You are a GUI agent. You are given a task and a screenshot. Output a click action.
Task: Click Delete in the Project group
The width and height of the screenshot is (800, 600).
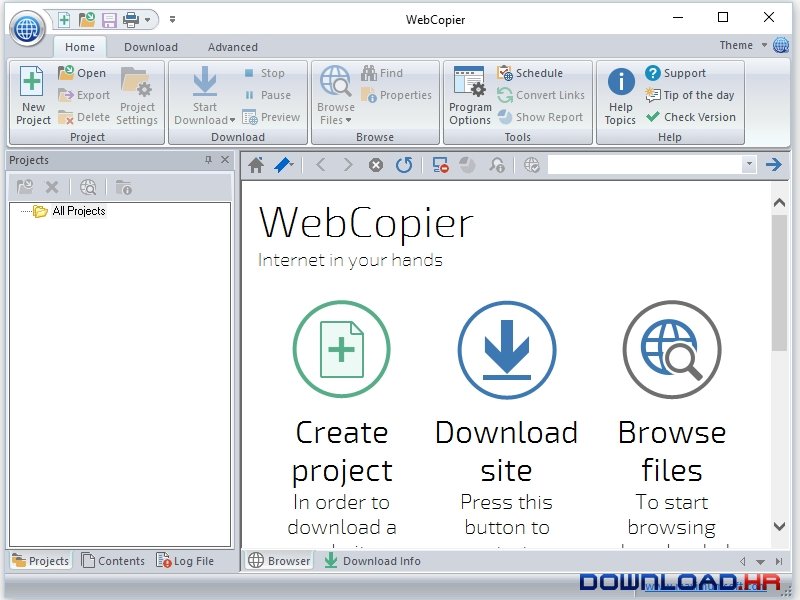[84, 117]
